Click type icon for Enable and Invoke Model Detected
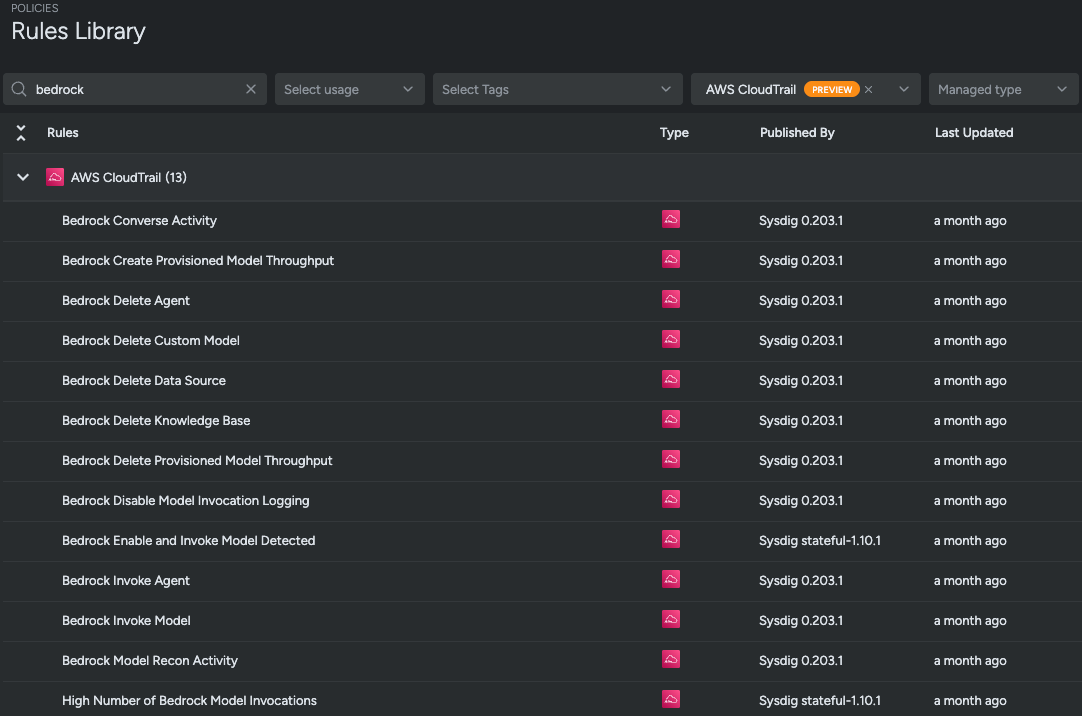The image size is (1082, 716). (x=671, y=539)
